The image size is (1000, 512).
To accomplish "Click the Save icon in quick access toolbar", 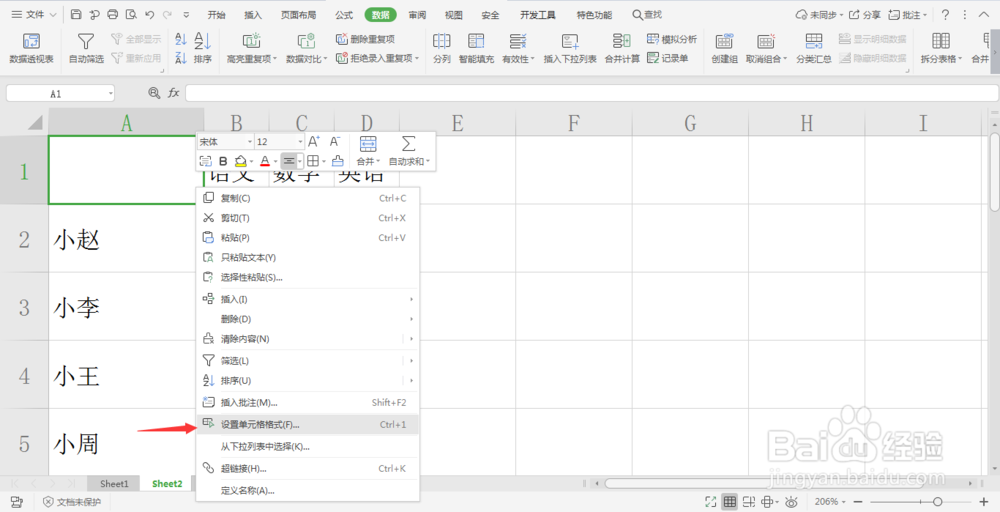I will click(76, 14).
